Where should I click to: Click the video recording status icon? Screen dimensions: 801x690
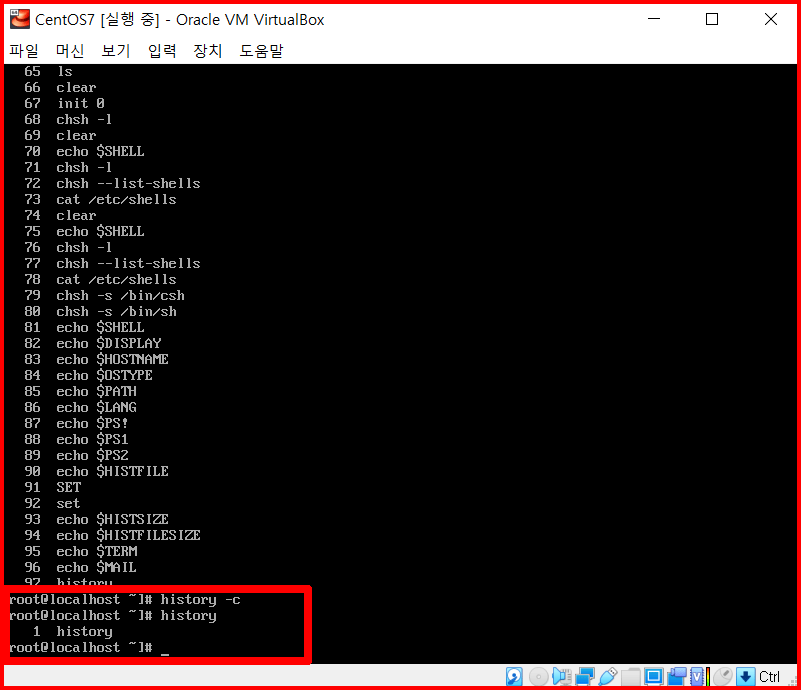[677, 677]
